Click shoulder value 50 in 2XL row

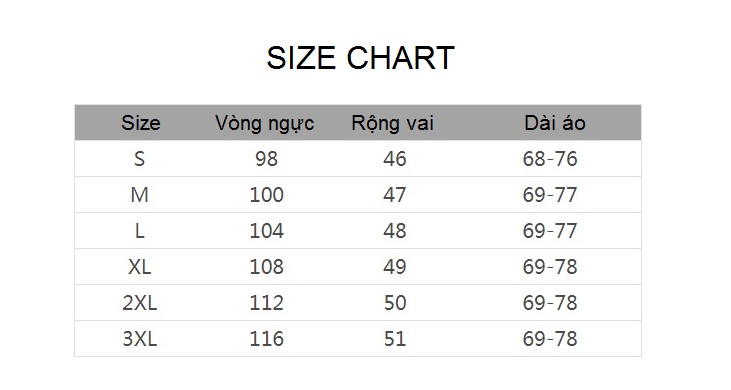(x=394, y=303)
